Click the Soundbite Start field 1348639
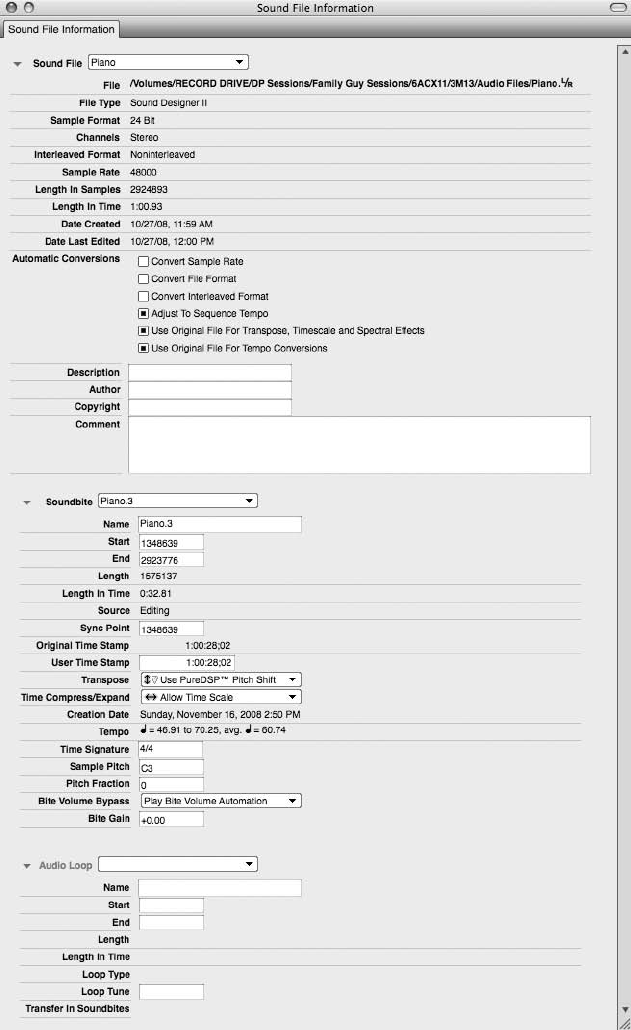This screenshot has height=1030, width=631. [171, 543]
